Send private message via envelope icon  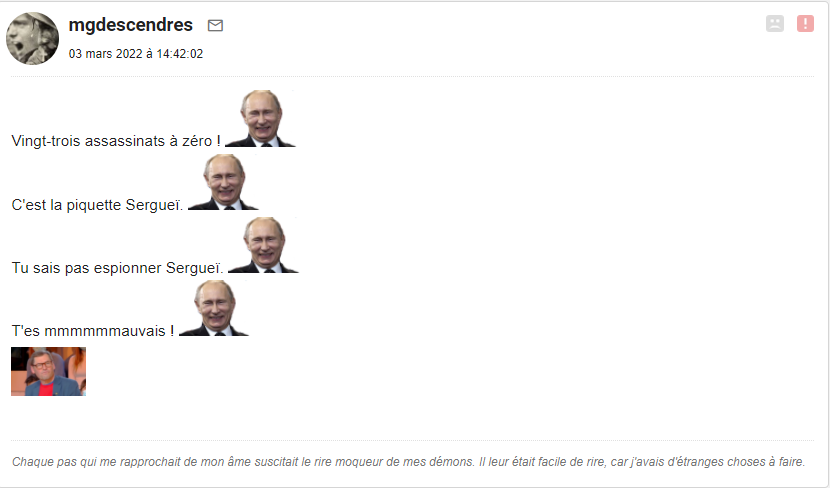[215, 25]
